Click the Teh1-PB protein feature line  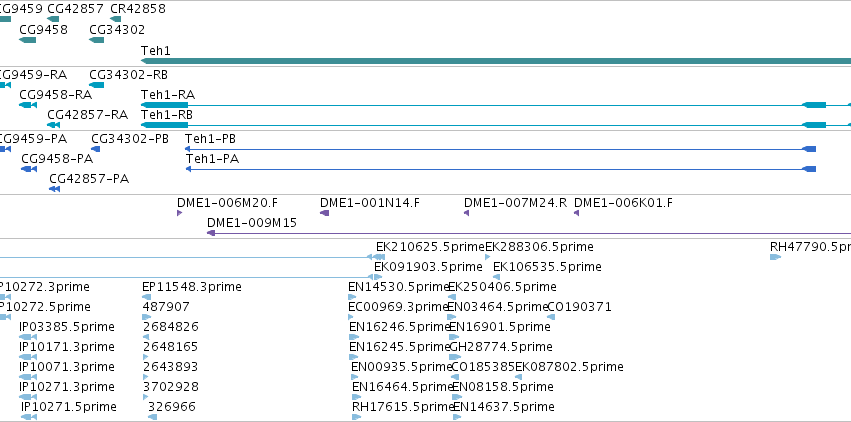(500, 149)
